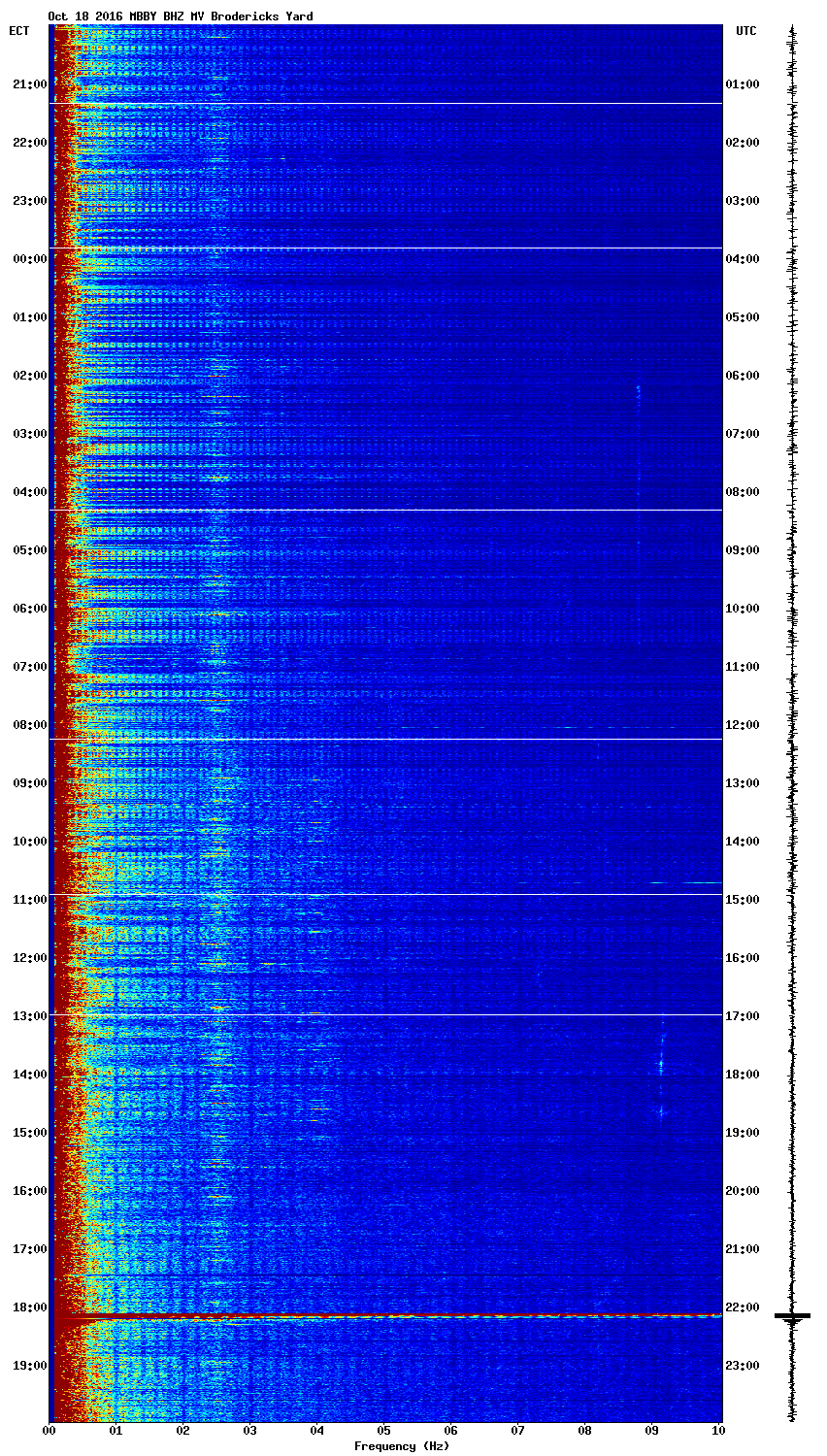Click the 06:00 label on UTC axis
Screen dimensions: 827x1456
[743, 376]
